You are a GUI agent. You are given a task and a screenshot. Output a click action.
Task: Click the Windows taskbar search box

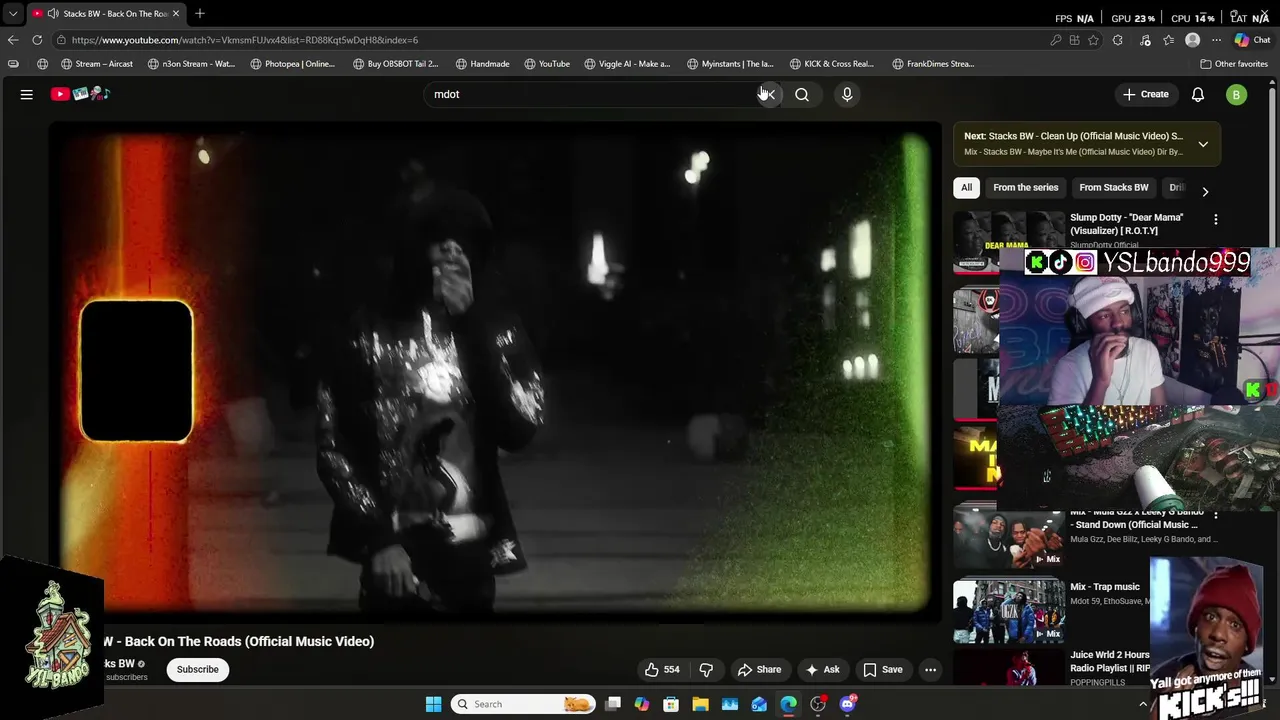tap(523, 704)
